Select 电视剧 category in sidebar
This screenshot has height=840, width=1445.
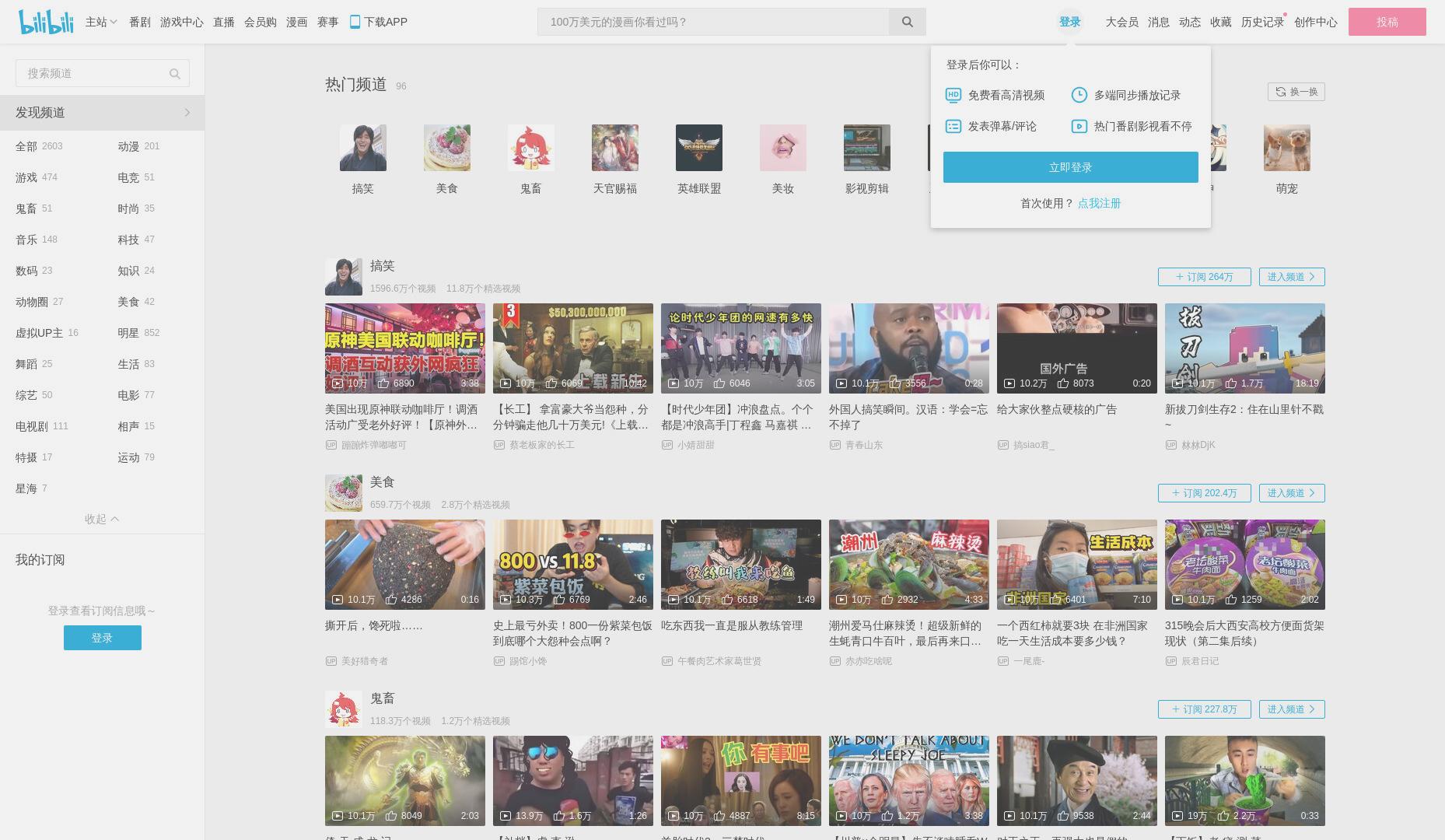42,426
